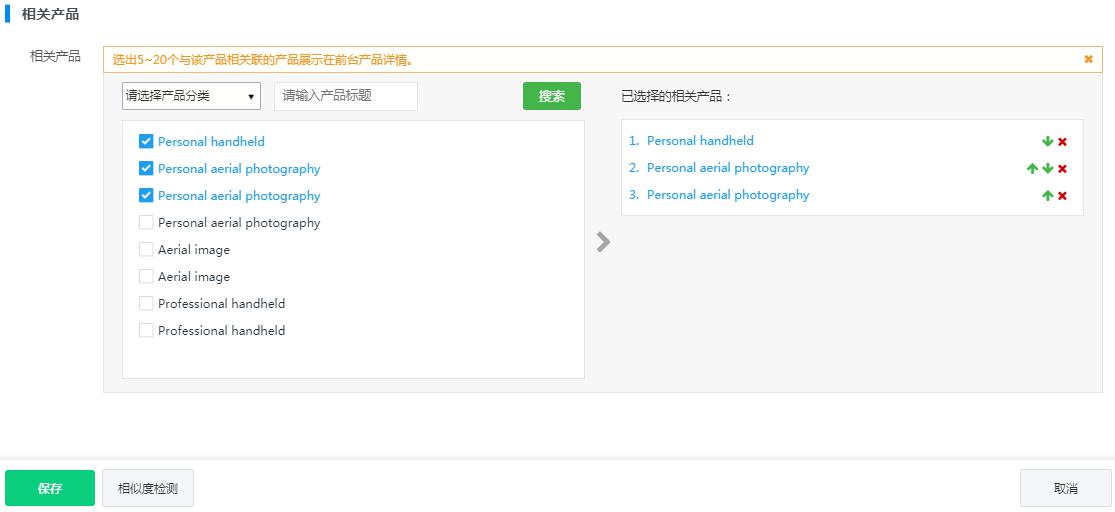Open selected product link 1 Personal handheld
Screen dimensions: 1115x512
tap(700, 141)
